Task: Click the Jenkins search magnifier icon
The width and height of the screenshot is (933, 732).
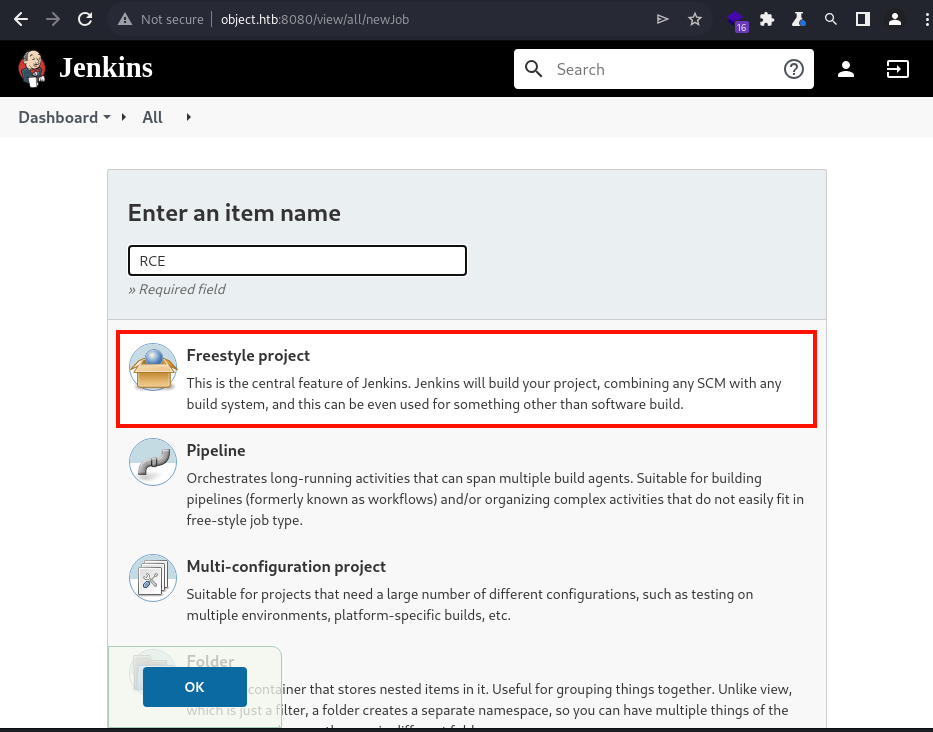Action: coord(534,69)
